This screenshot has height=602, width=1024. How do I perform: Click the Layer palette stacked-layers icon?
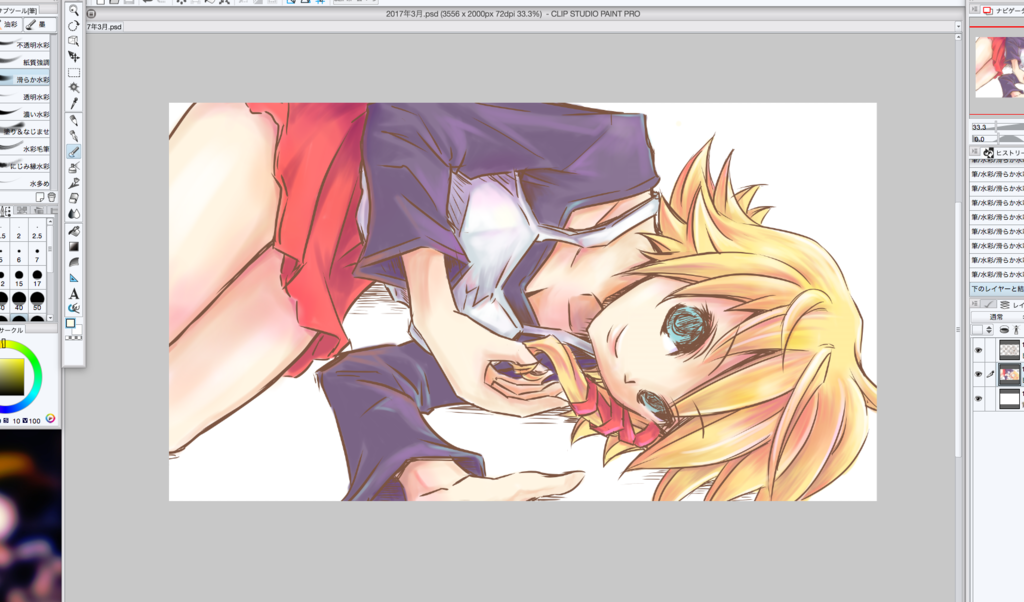pyautogui.click(x=1004, y=305)
